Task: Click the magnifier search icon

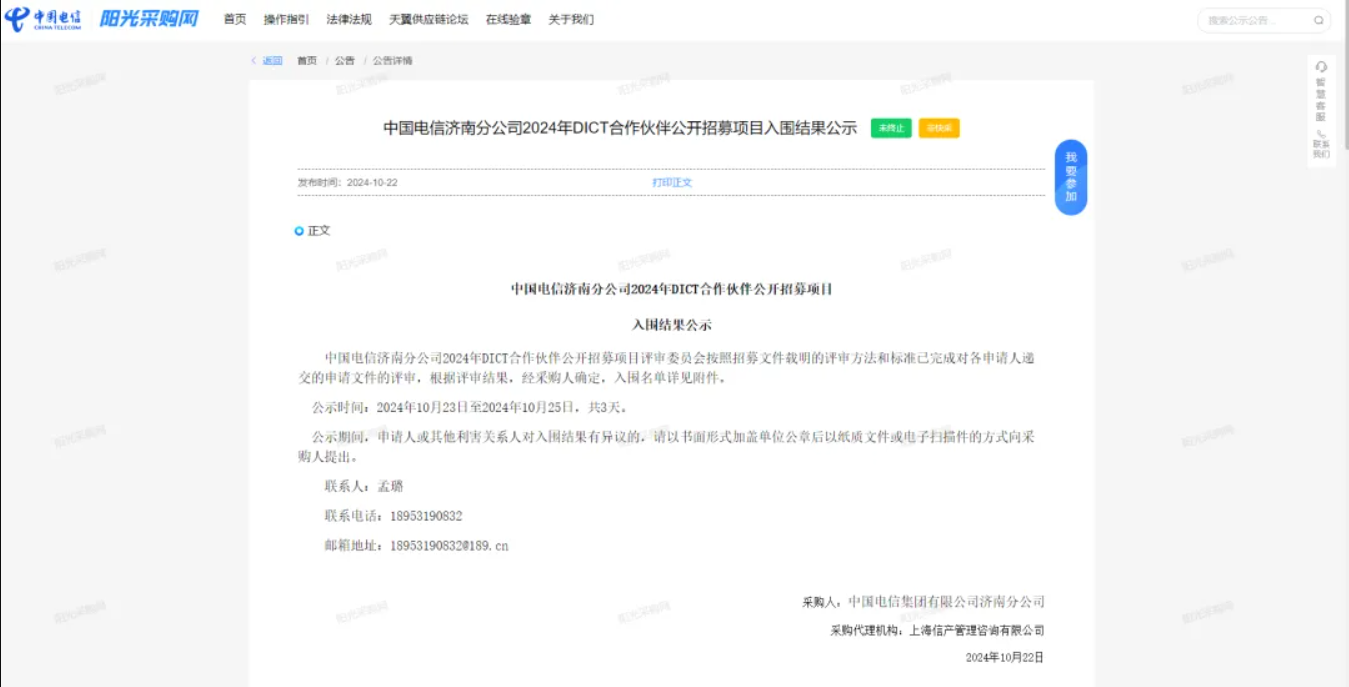Action: 1318,20
